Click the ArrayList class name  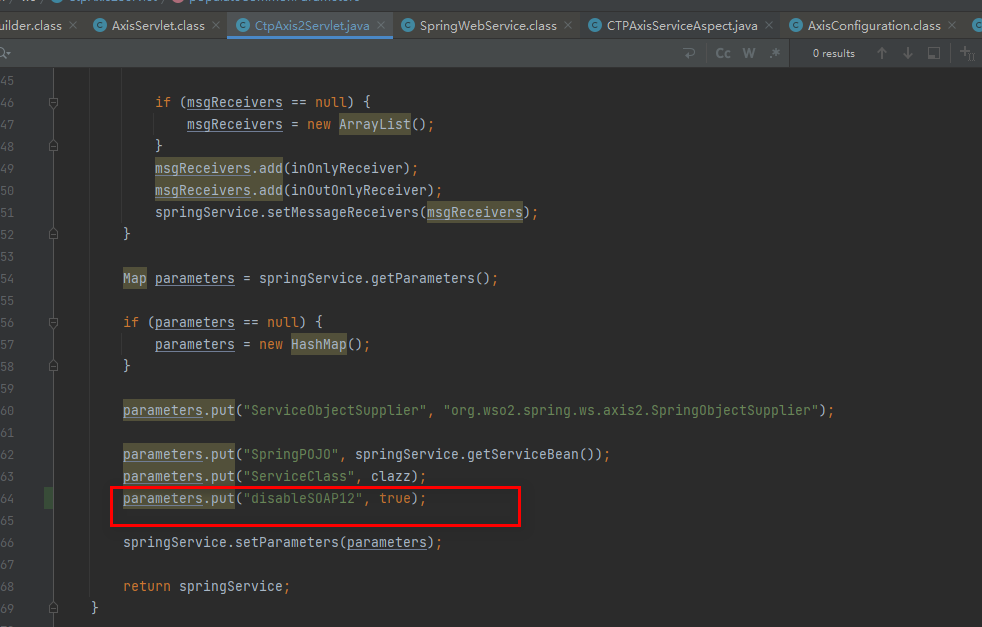click(375, 124)
